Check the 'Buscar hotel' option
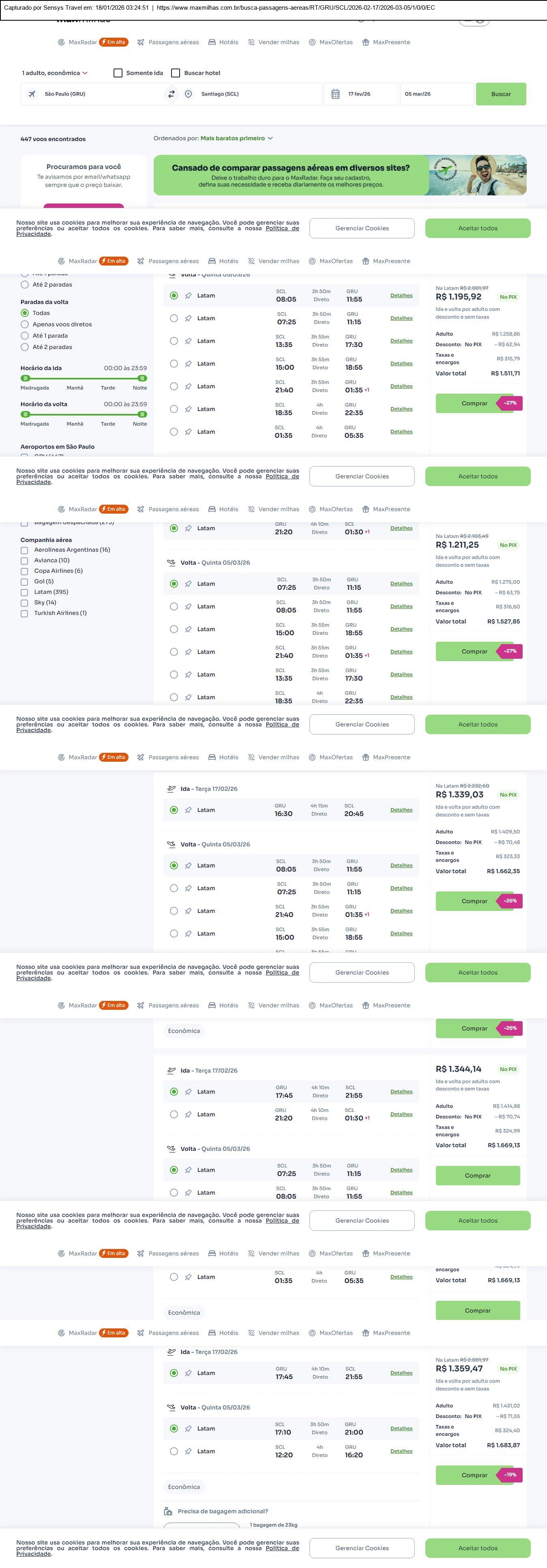Image resolution: width=547 pixels, height=1568 pixels. click(176, 73)
